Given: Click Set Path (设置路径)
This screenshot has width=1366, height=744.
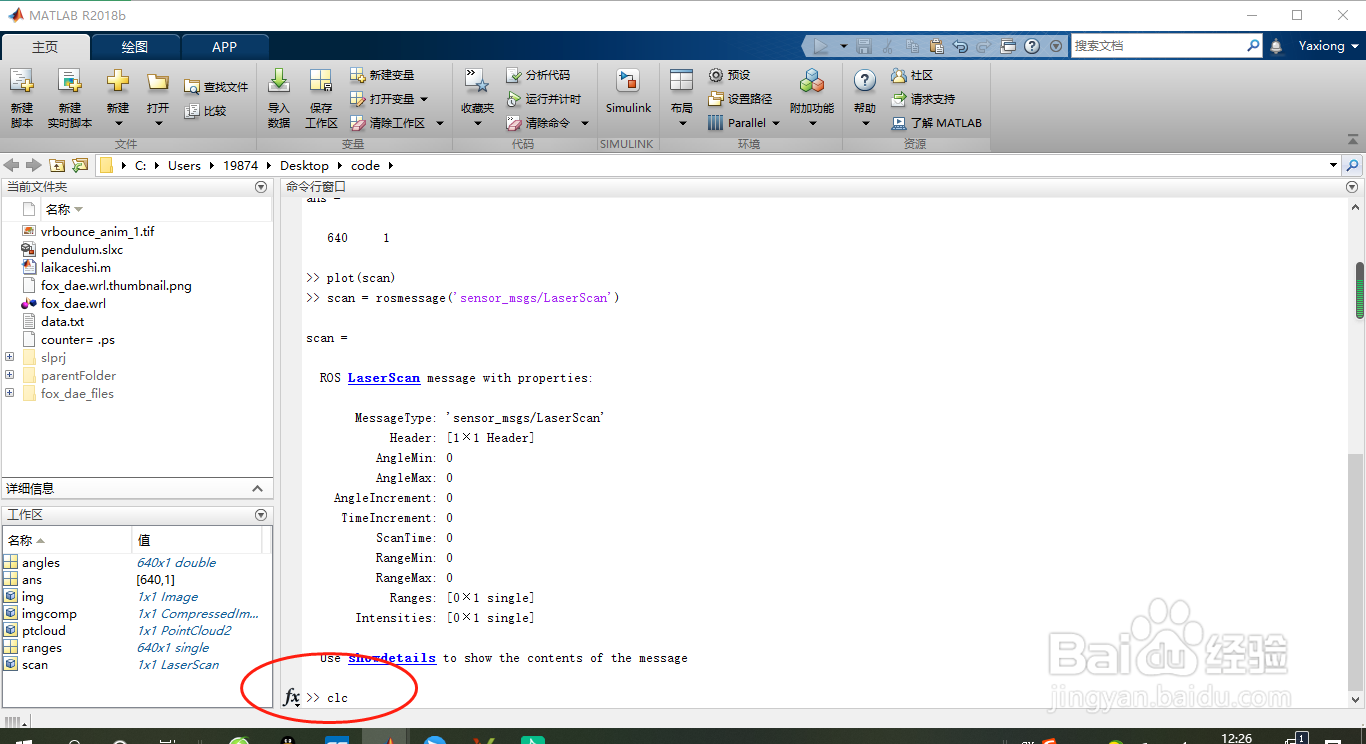Looking at the screenshot, I should [x=740, y=99].
